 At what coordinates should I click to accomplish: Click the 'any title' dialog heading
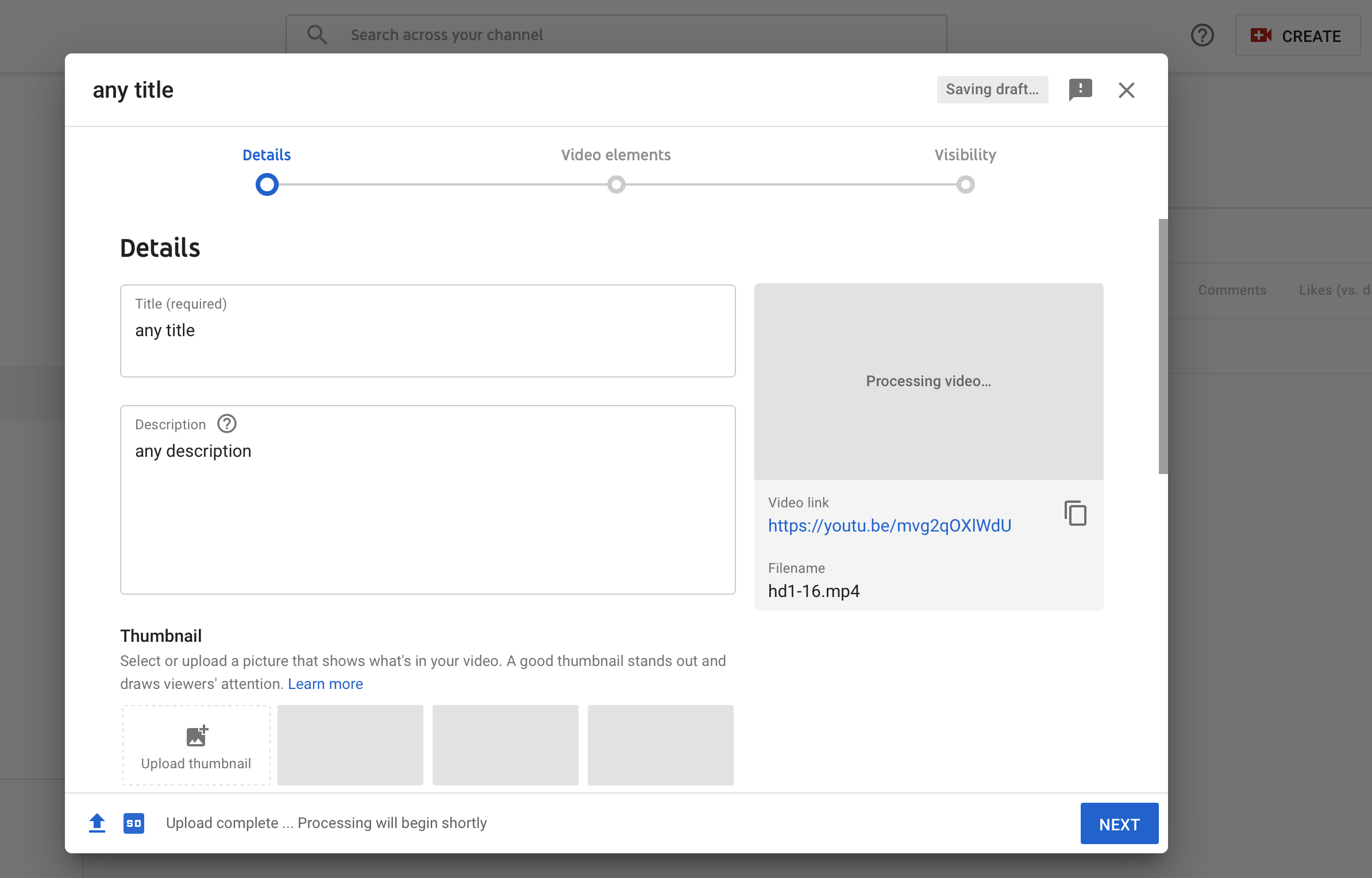click(x=133, y=90)
